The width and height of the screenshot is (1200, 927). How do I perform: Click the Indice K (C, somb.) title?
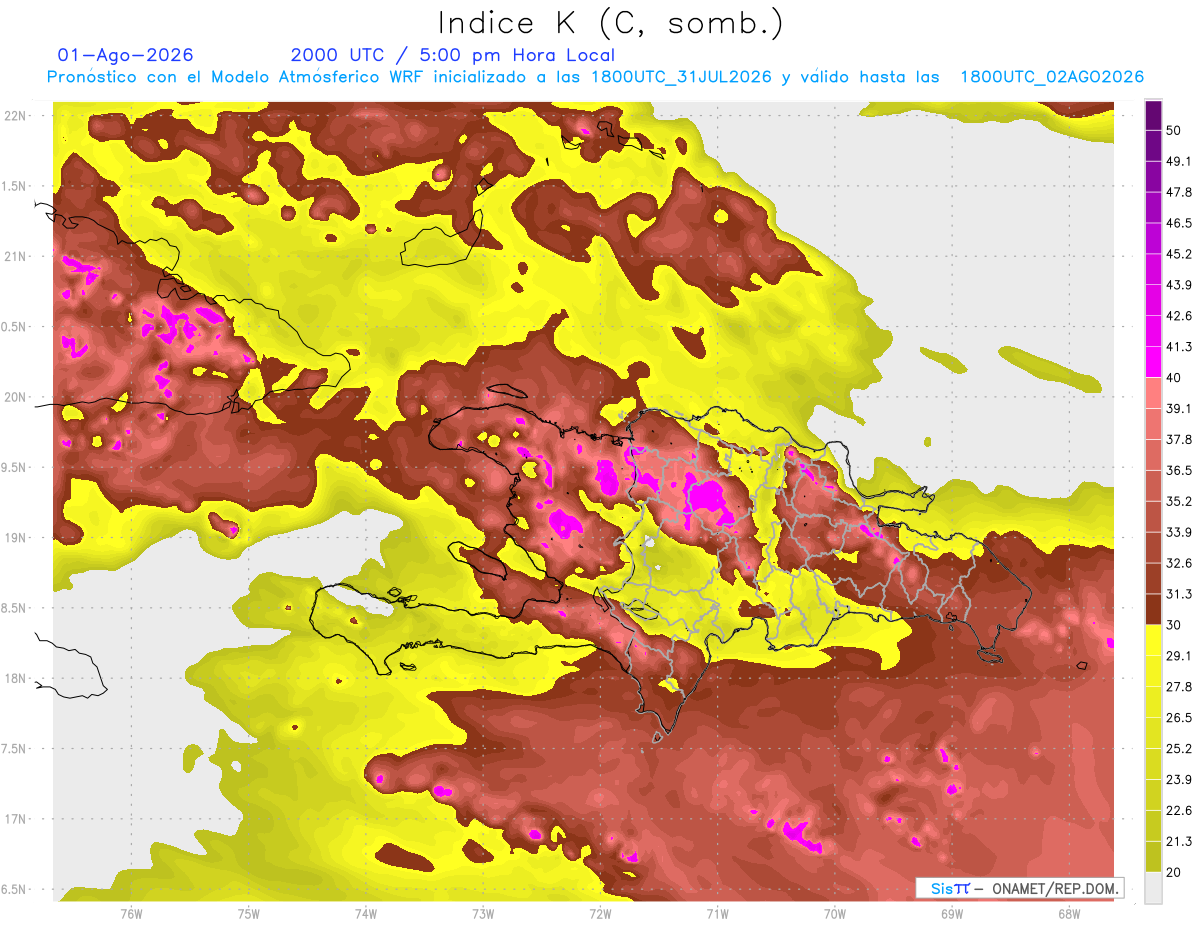point(611,23)
